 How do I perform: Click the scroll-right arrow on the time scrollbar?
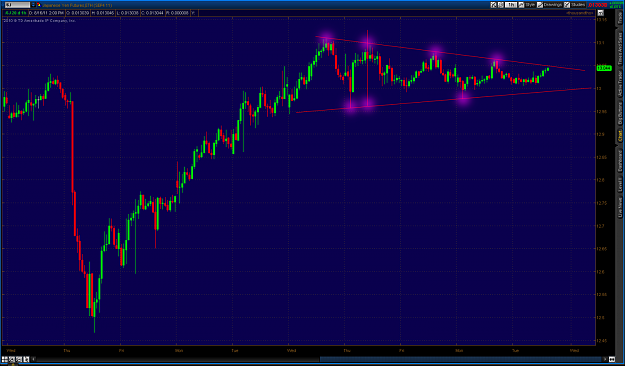click(605, 359)
